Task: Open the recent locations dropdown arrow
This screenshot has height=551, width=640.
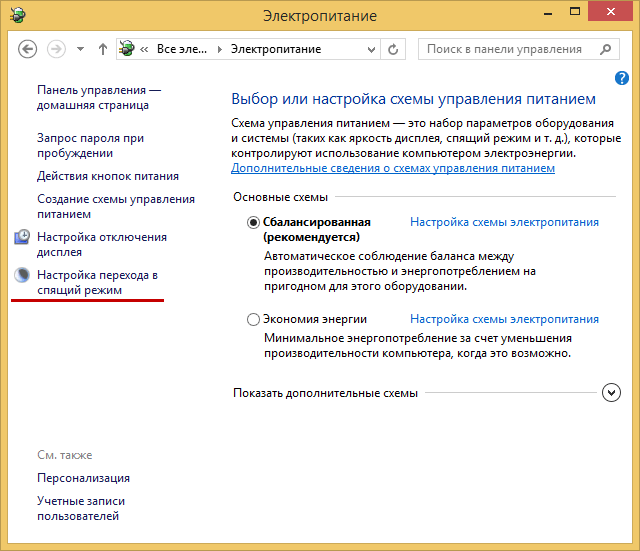Action: tap(82, 49)
